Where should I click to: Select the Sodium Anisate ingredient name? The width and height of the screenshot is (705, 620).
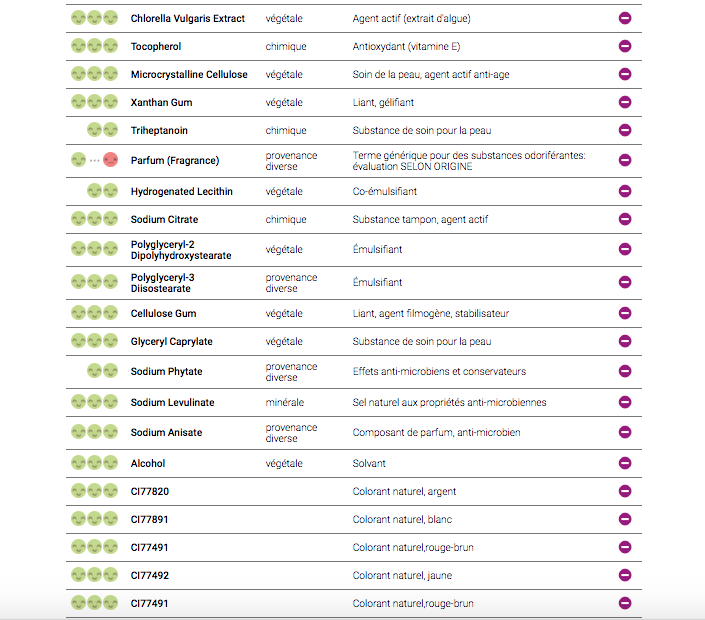pyautogui.click(x=166, y=433)
